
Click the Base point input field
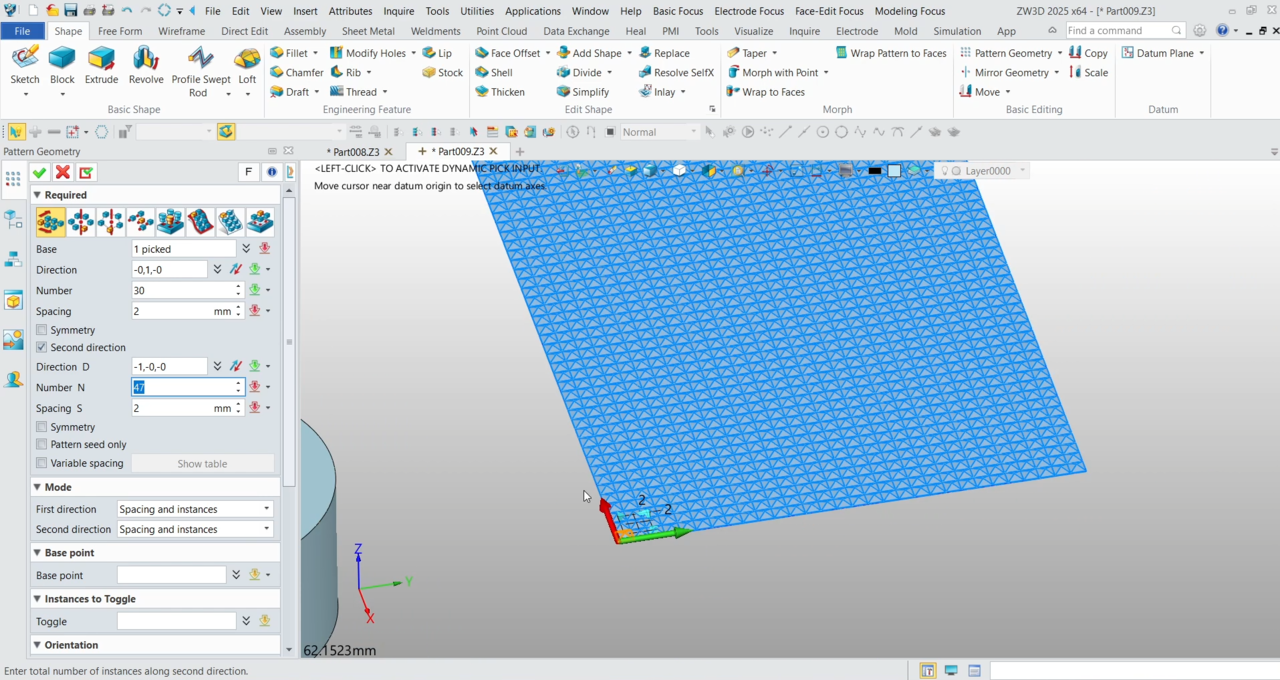(x=172, y=576)
